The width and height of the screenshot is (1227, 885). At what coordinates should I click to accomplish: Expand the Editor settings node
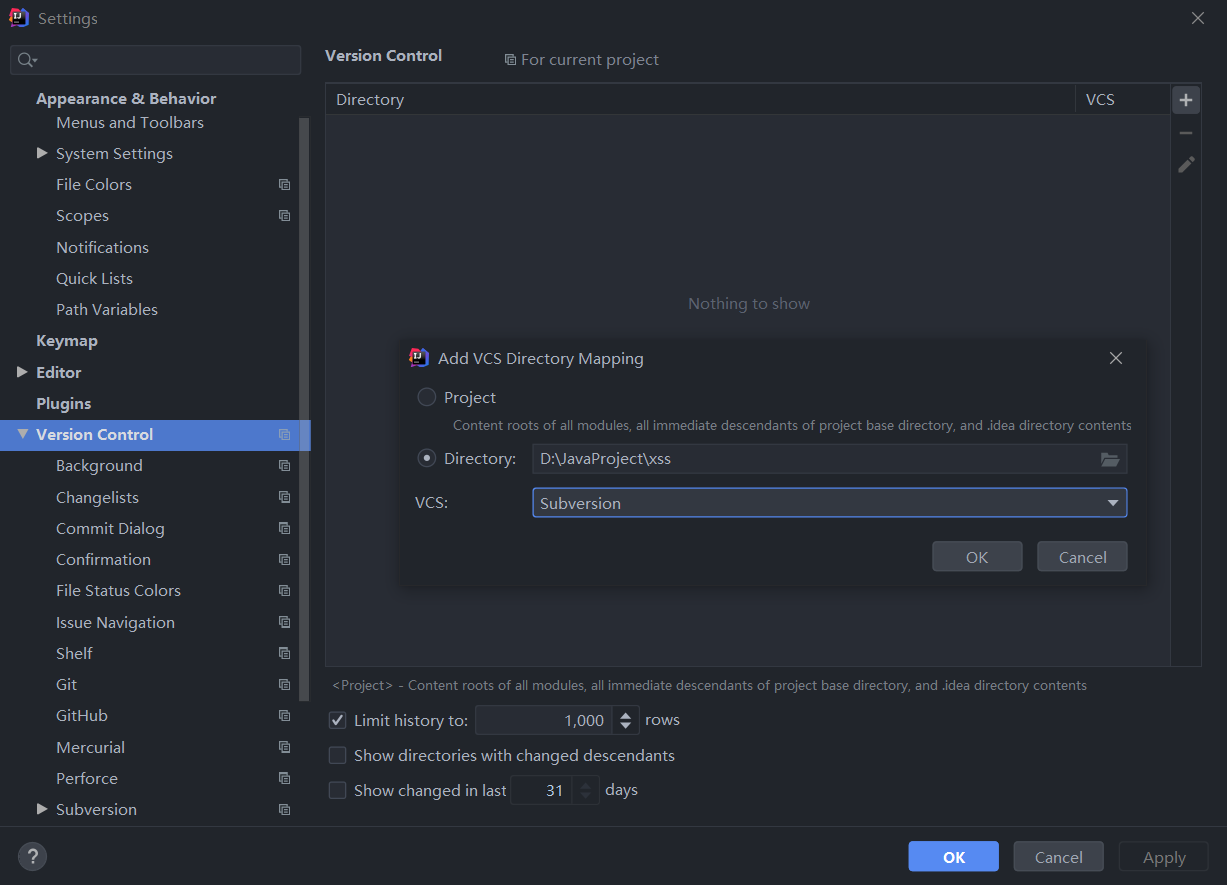[22, 372]
